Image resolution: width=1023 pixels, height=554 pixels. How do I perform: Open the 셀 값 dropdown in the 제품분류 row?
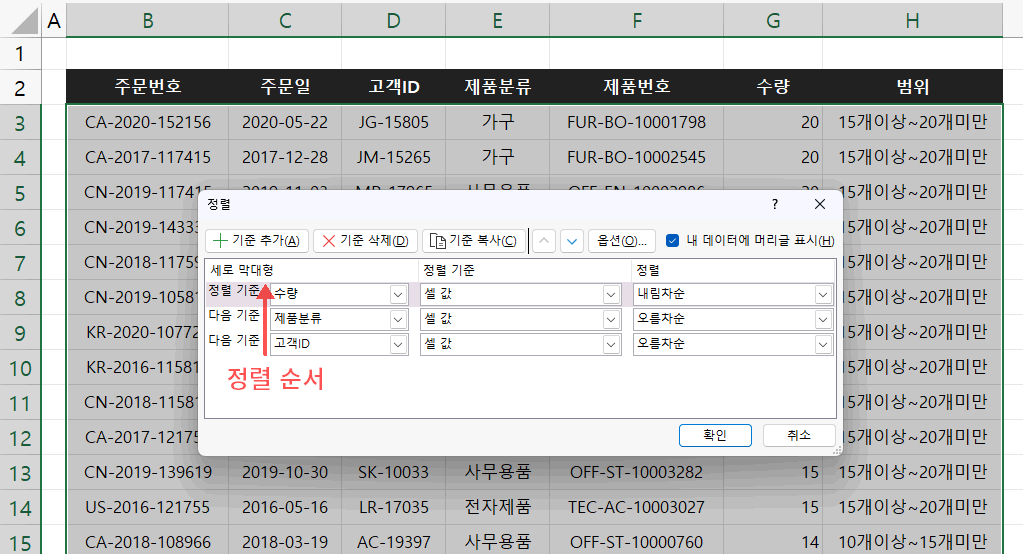pos(611,319)
